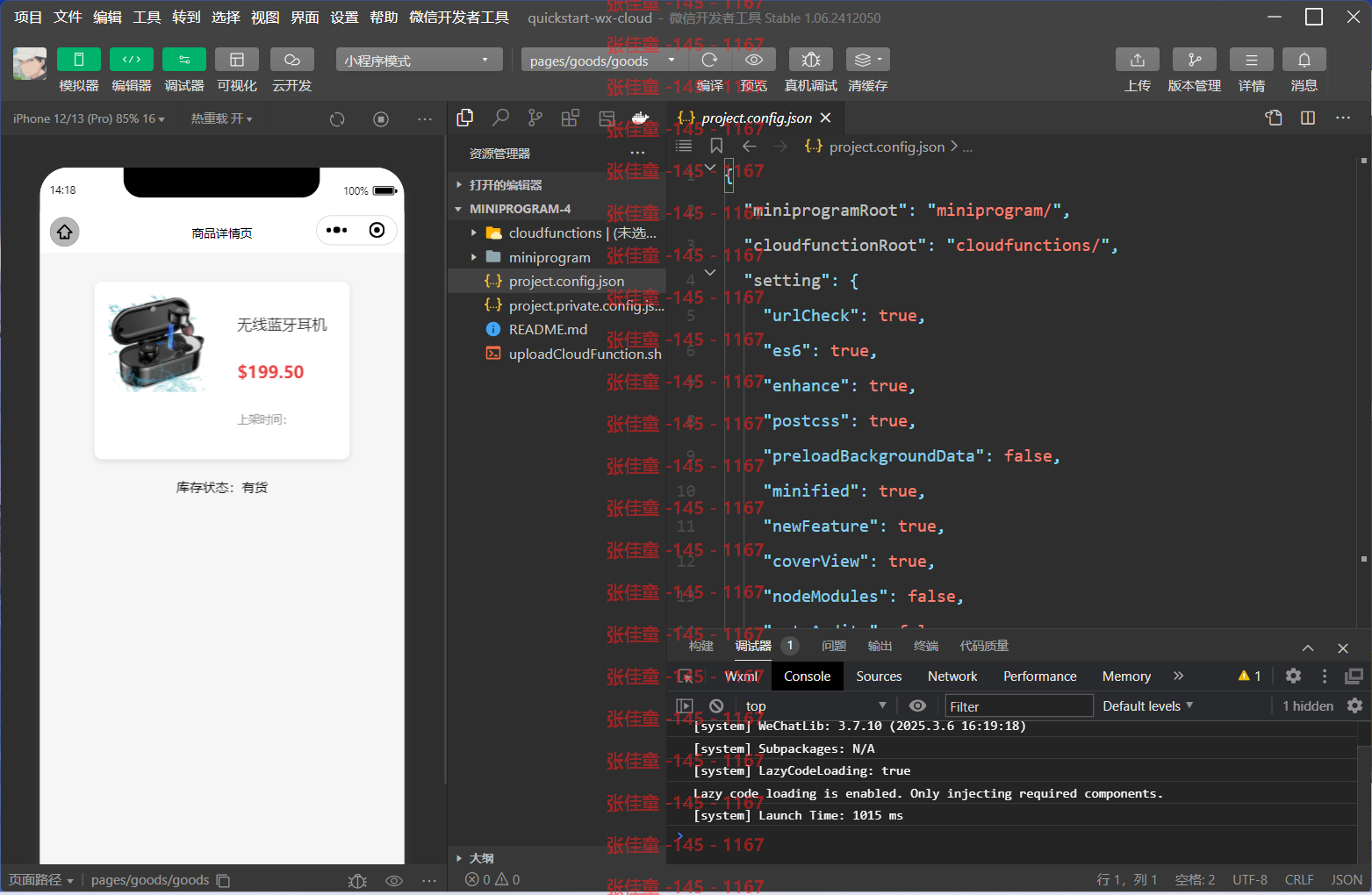Open iPhone 12/13 device selector dropdown
This screenshot has height=895, width=1372.
[89, 118]
